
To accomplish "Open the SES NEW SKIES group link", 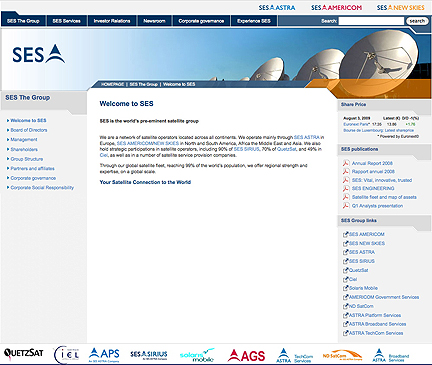I will click(367, 243).
